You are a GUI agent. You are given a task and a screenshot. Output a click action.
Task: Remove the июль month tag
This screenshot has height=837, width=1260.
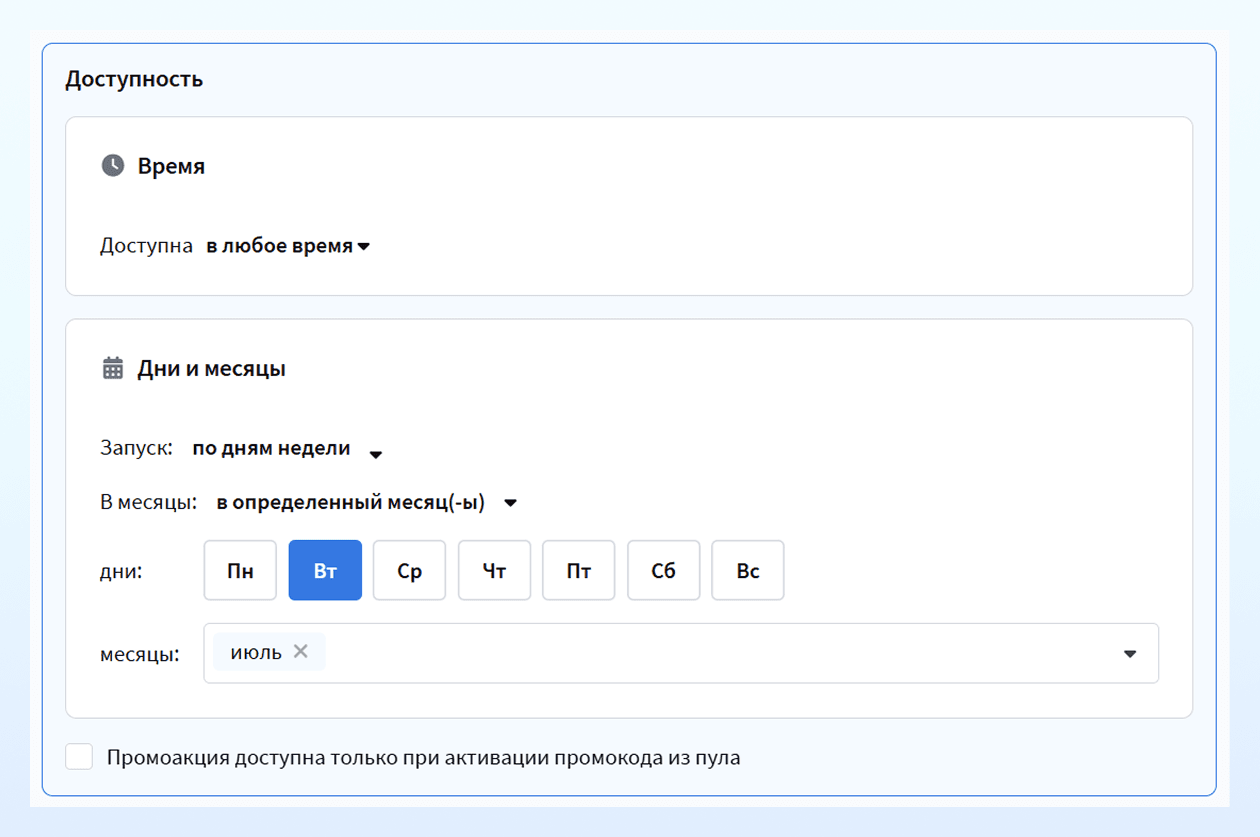300,652
